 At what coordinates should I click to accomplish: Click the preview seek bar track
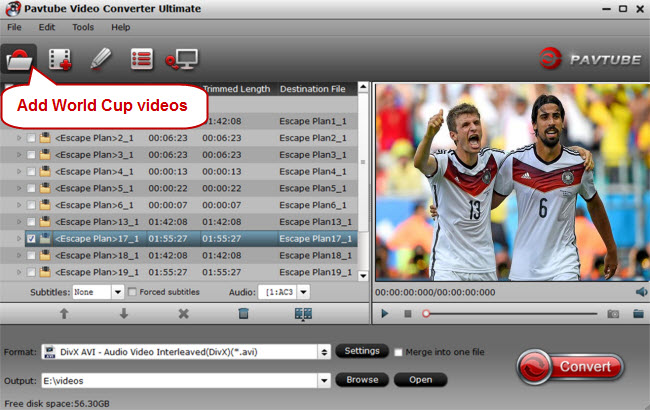click(x=513, y=314)
